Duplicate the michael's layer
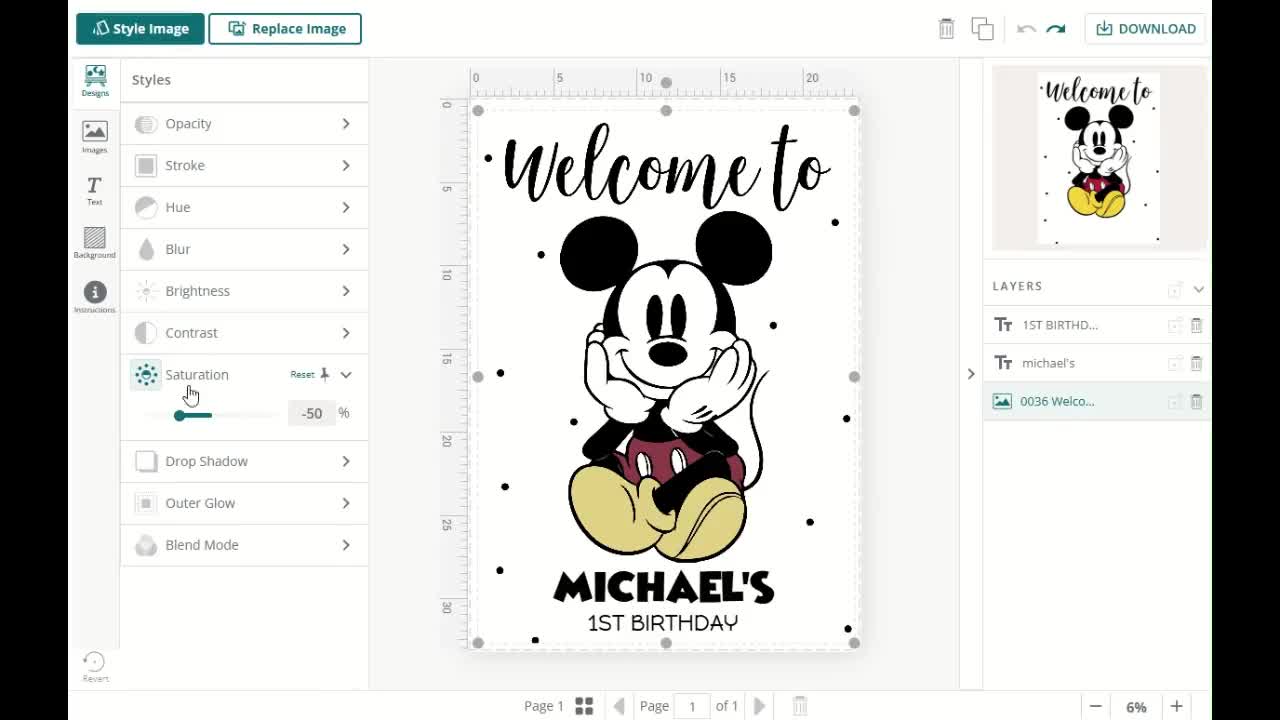This screenshot has height=720, width=1280. [x=1175, y=363]
